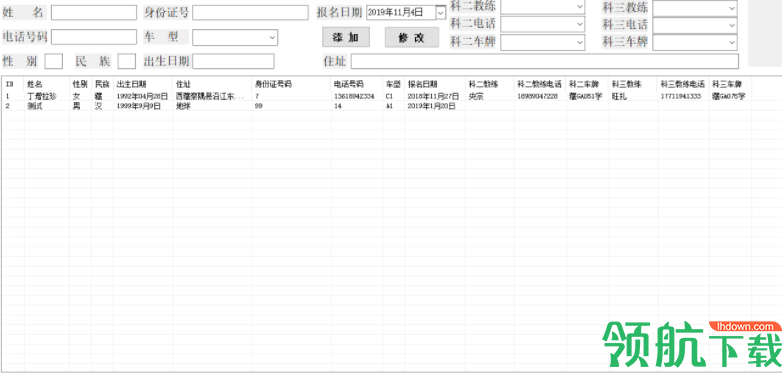Open the 科三教练 combo box
Viewport: 782px width, 374px height.
tap(695, 8)
